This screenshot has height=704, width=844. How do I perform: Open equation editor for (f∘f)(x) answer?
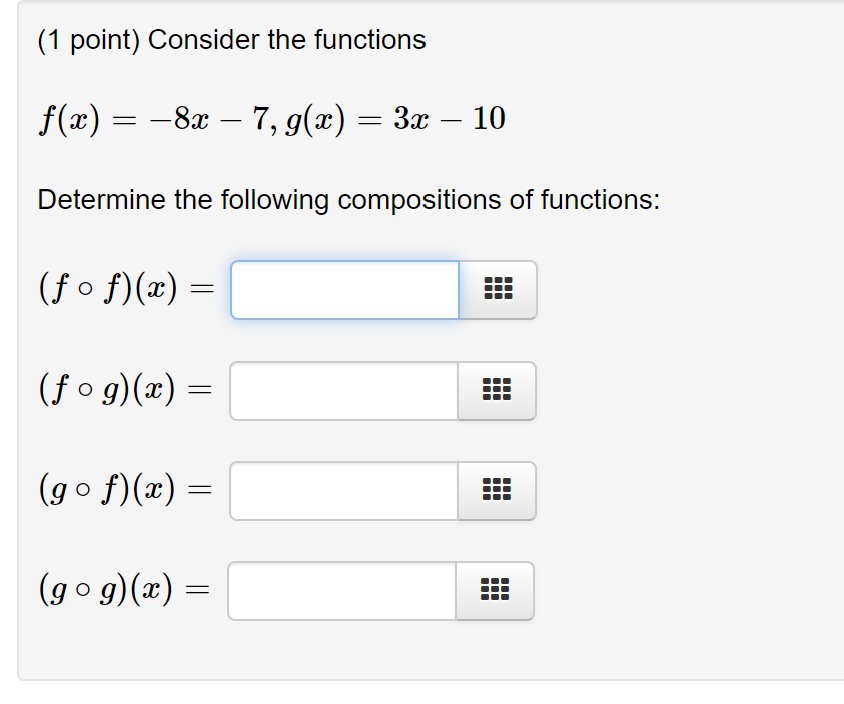click(498, 290)
